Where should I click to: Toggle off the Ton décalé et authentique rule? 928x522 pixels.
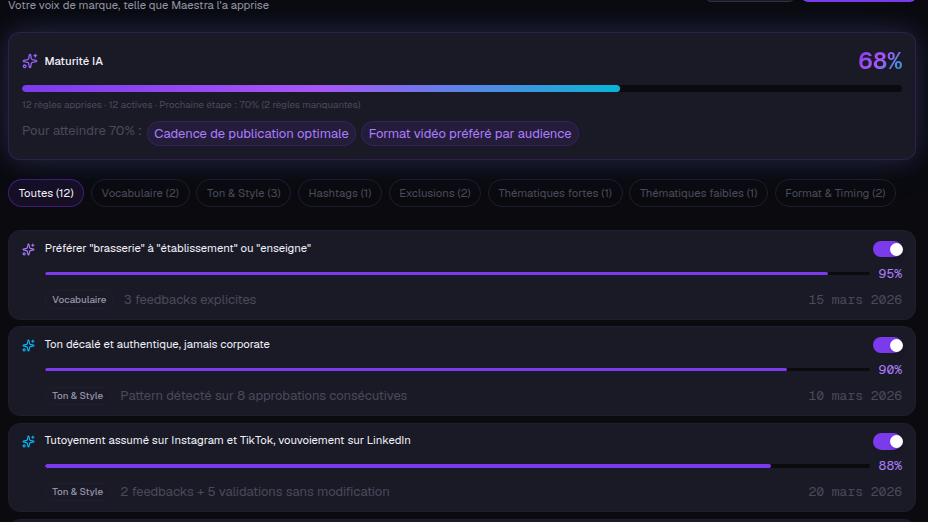click(x=888, y=345)
